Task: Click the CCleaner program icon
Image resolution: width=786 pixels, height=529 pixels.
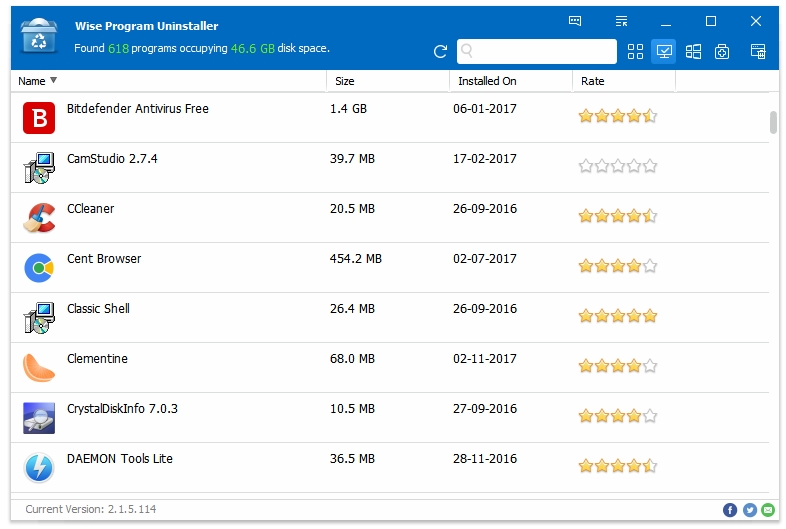Action: [39, 218]
